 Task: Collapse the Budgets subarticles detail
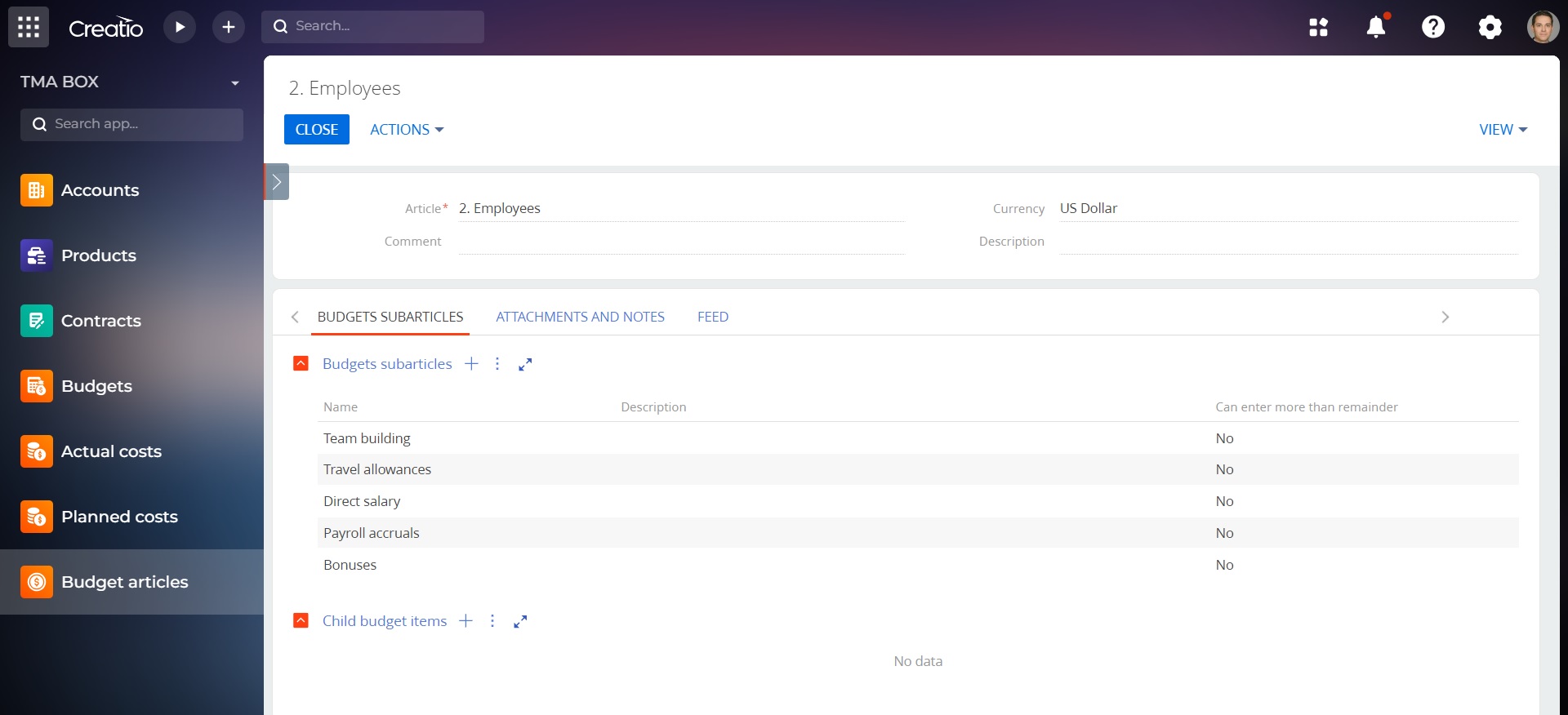coord(301,363)
